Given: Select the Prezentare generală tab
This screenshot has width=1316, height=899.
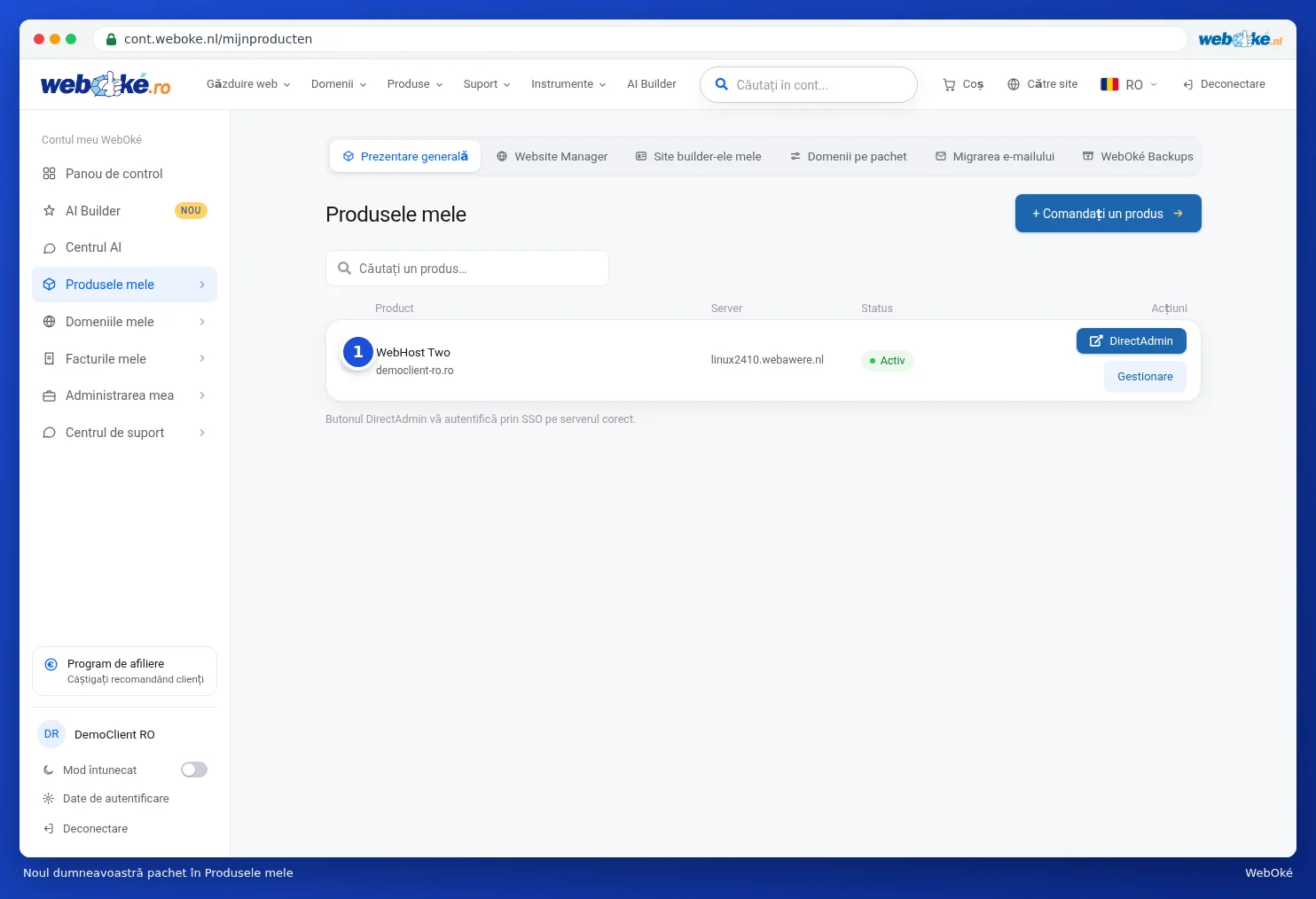Looking at the screenshot, I should coord(405,156).
